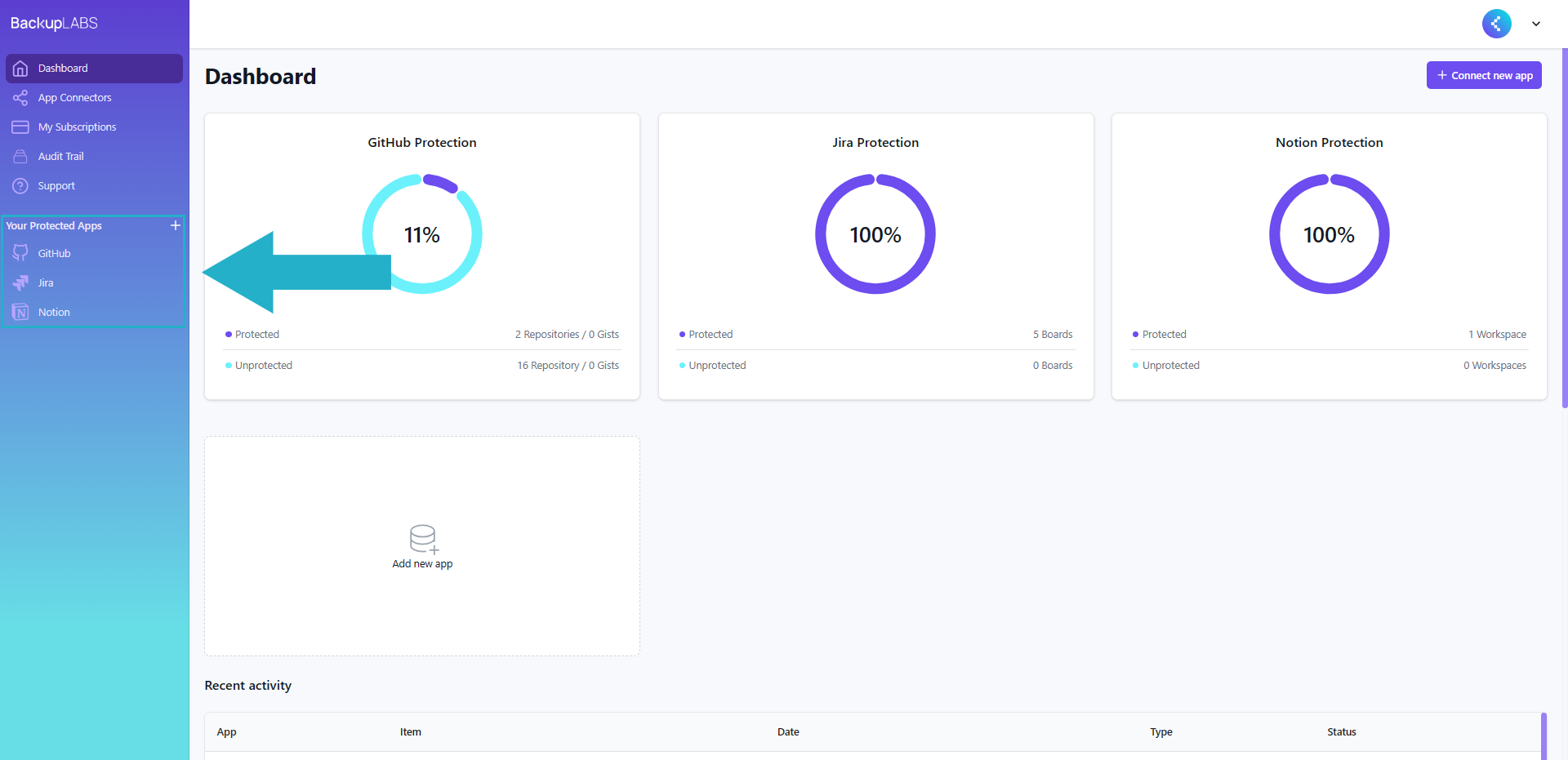Click '1 Workspace' protected value
The width and height of the screenshot is (1568, 760).
(1497, 335)
